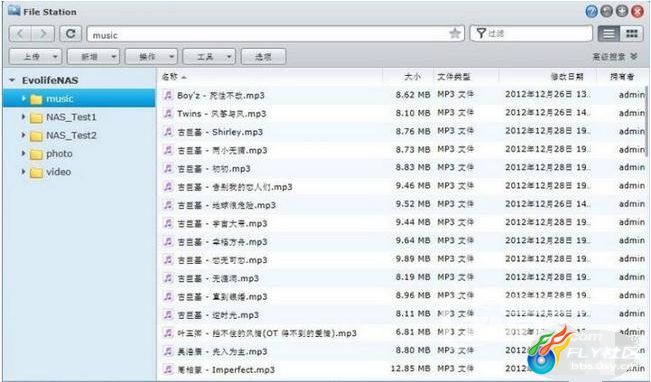Open the Upload dropdown button

(x=35, y=56)
